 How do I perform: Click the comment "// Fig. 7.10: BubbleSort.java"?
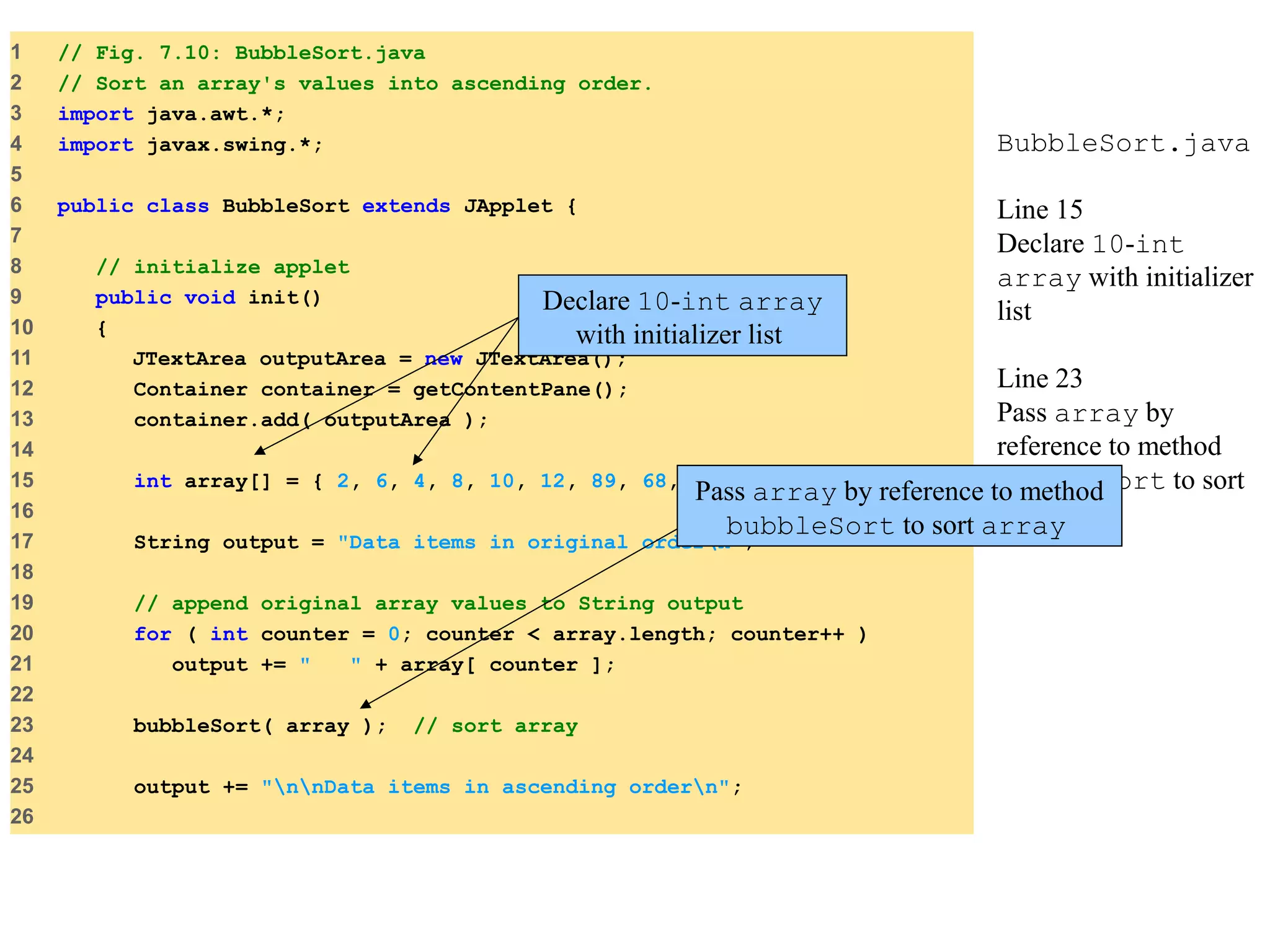pyautogui.click(x=242, y=53)
